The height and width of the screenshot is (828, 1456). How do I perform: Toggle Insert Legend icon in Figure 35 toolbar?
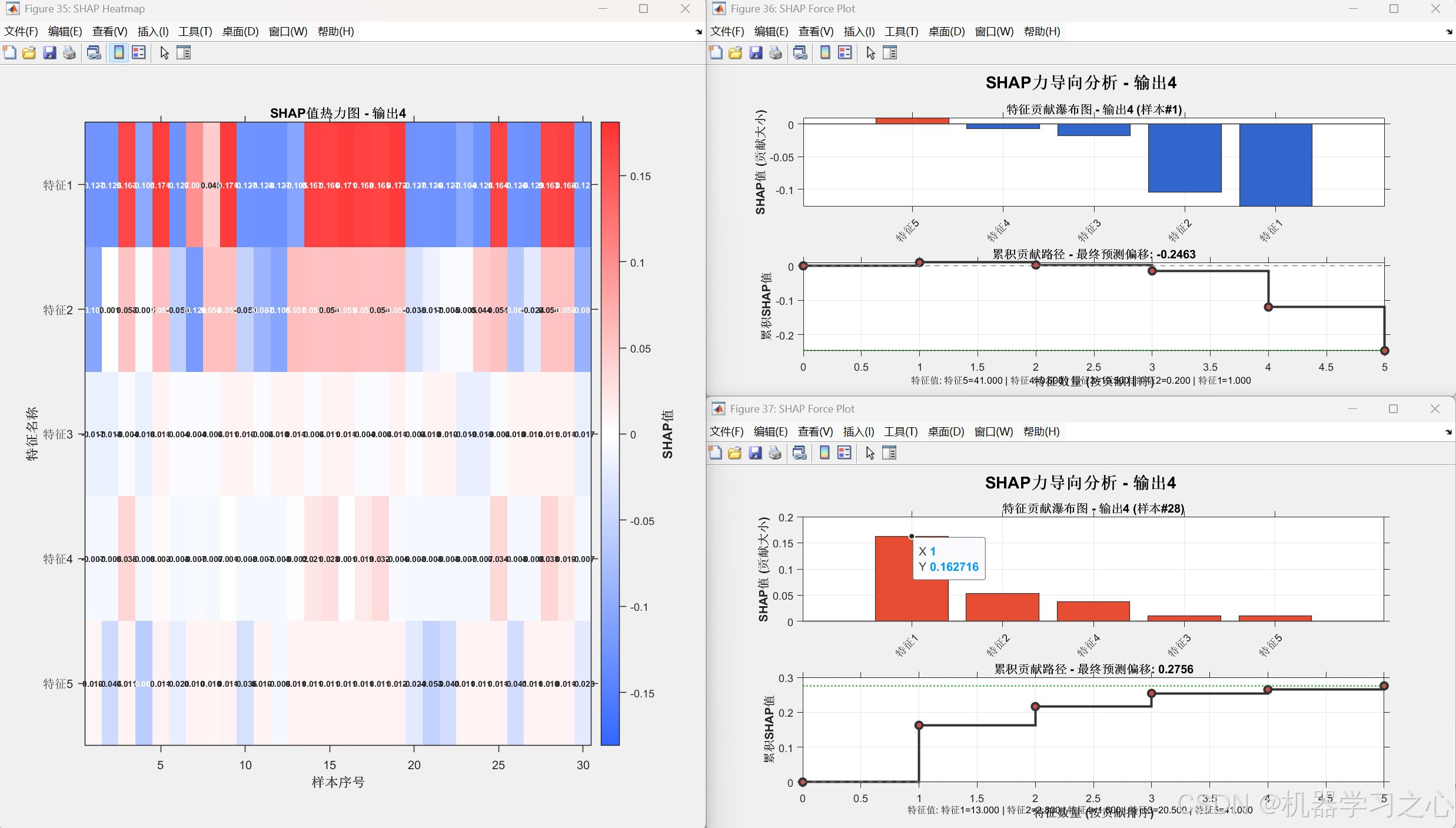(x=139, y=53)
